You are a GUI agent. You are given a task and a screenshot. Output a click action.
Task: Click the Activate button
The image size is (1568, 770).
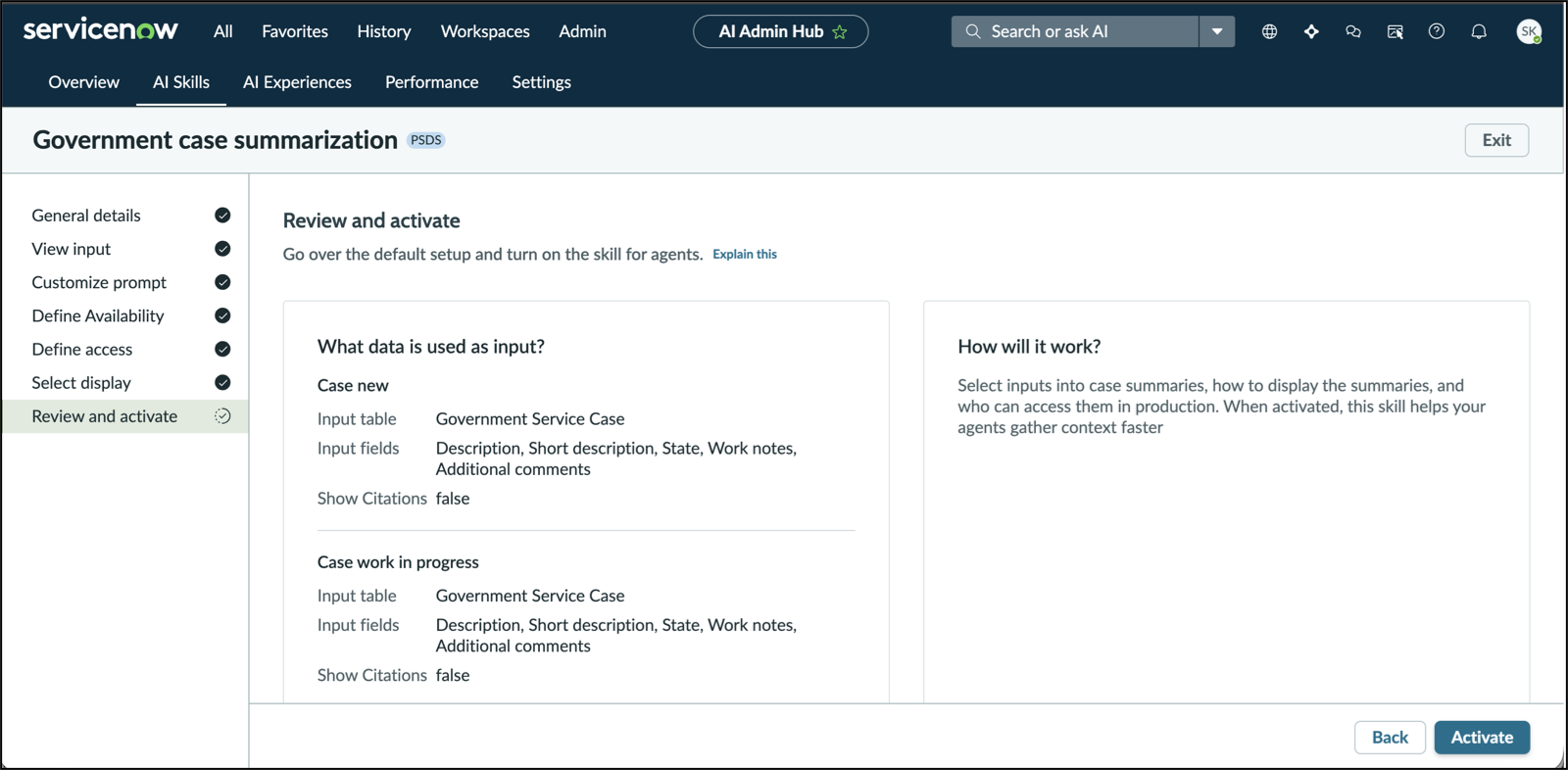coord(1482,738)
